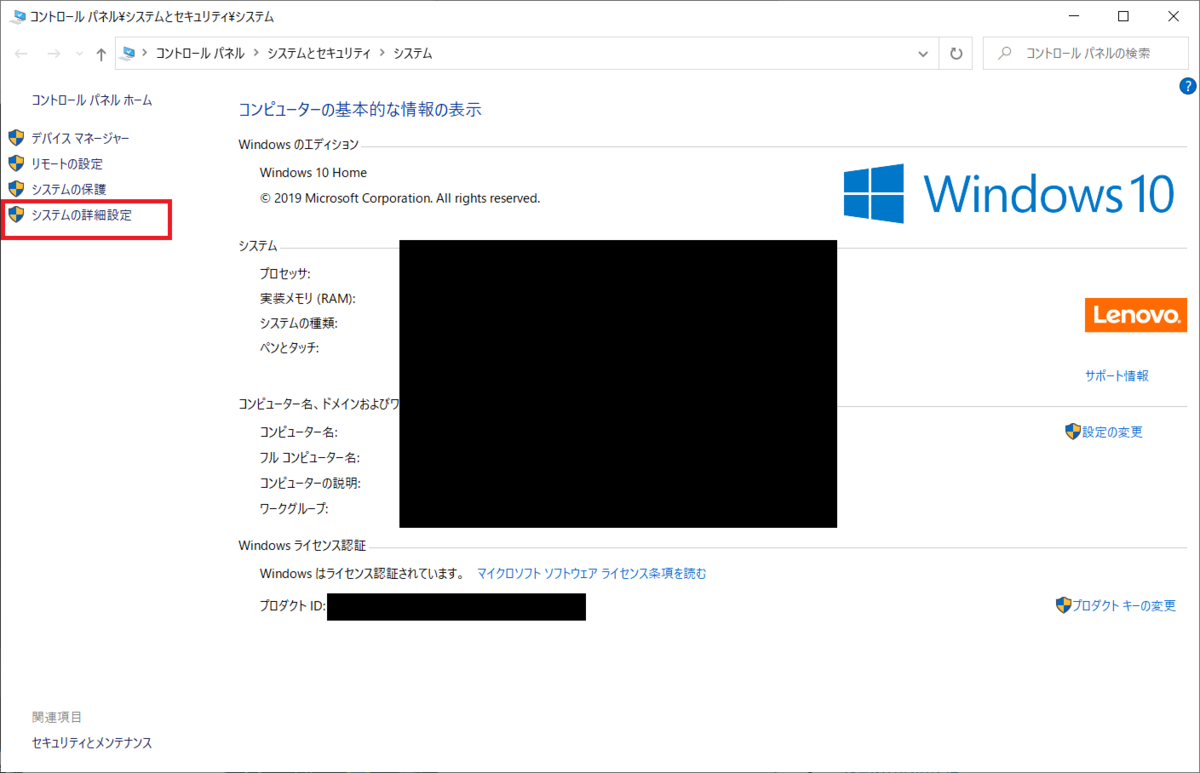Click the forward navigation arrow

(54, 54)
